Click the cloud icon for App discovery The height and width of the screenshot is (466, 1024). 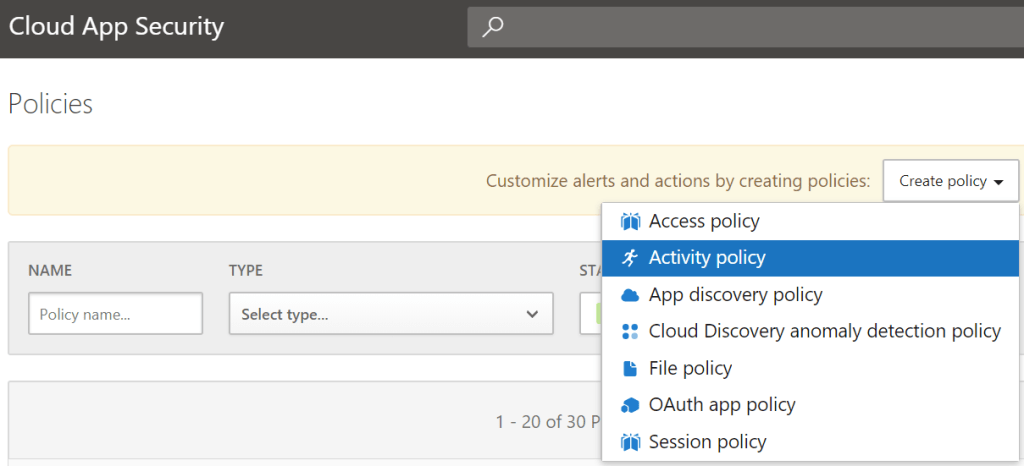pos(630,295)
